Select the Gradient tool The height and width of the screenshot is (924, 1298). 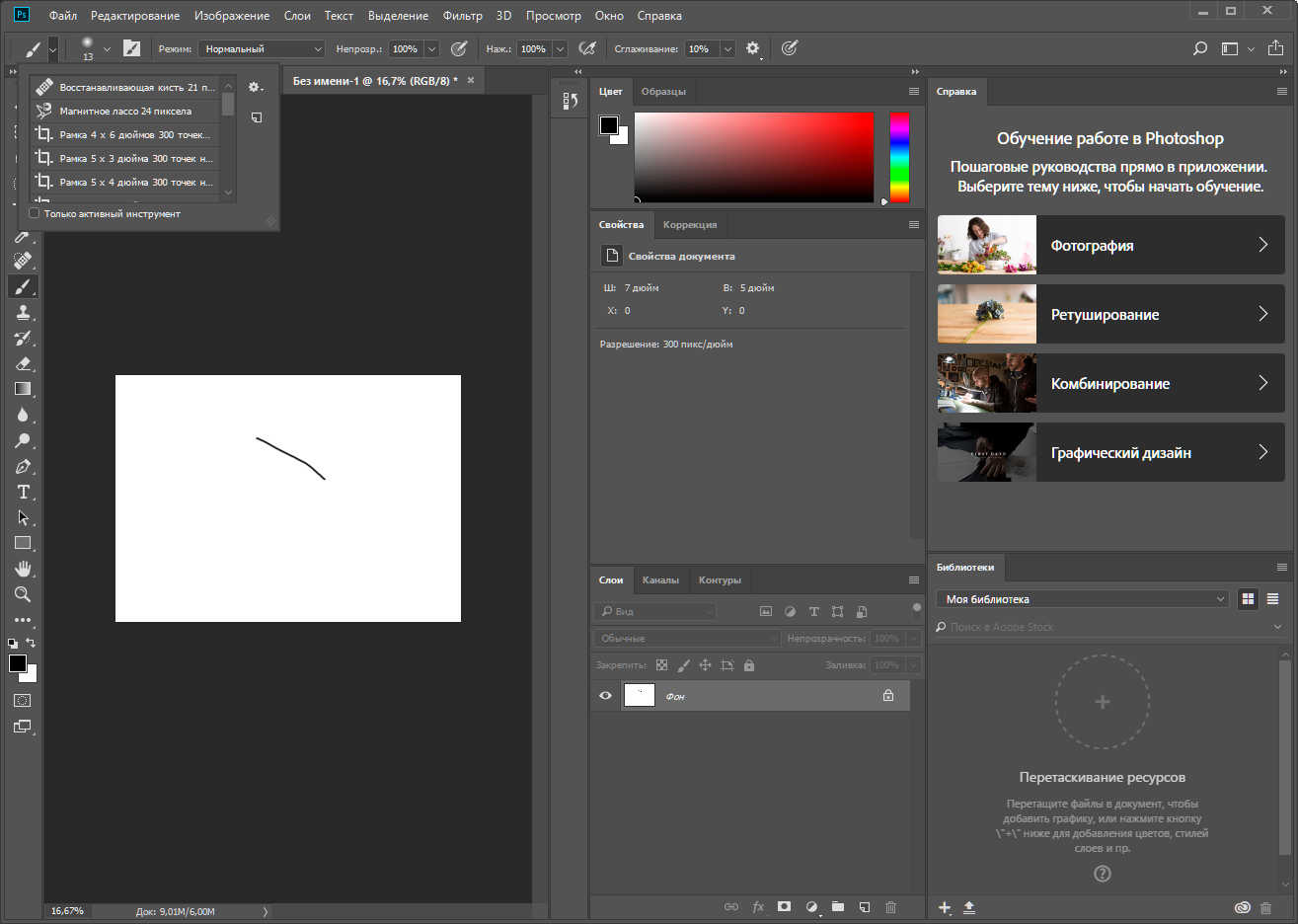coord(23,389)
